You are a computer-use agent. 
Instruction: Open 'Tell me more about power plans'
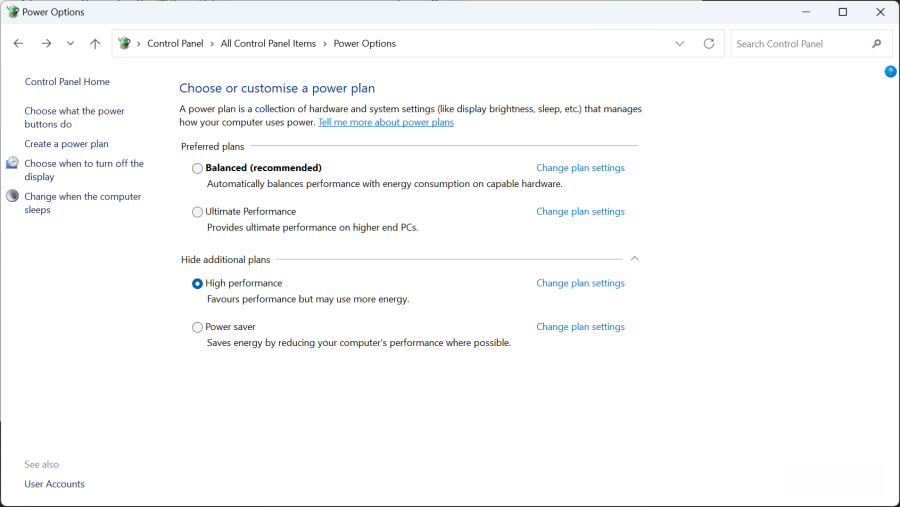click(x=386, y=122)
